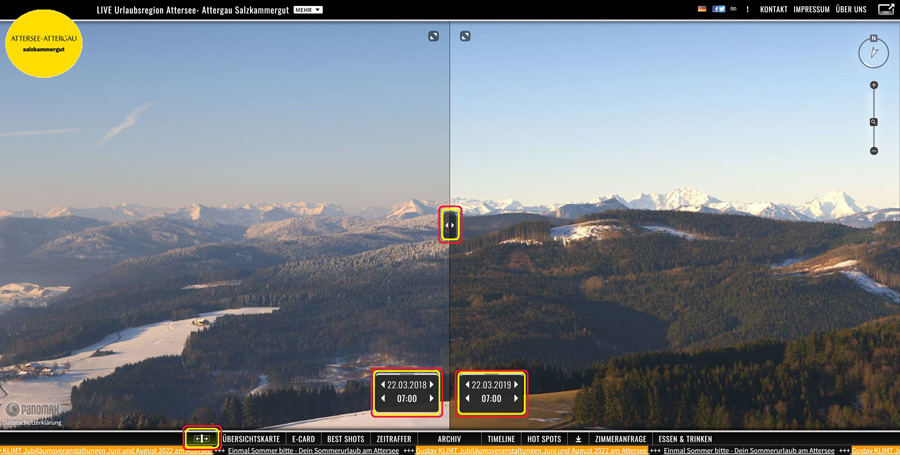Screen dimensions: 900x455
Task: Show HOT SPOTS
Action: 544,439
